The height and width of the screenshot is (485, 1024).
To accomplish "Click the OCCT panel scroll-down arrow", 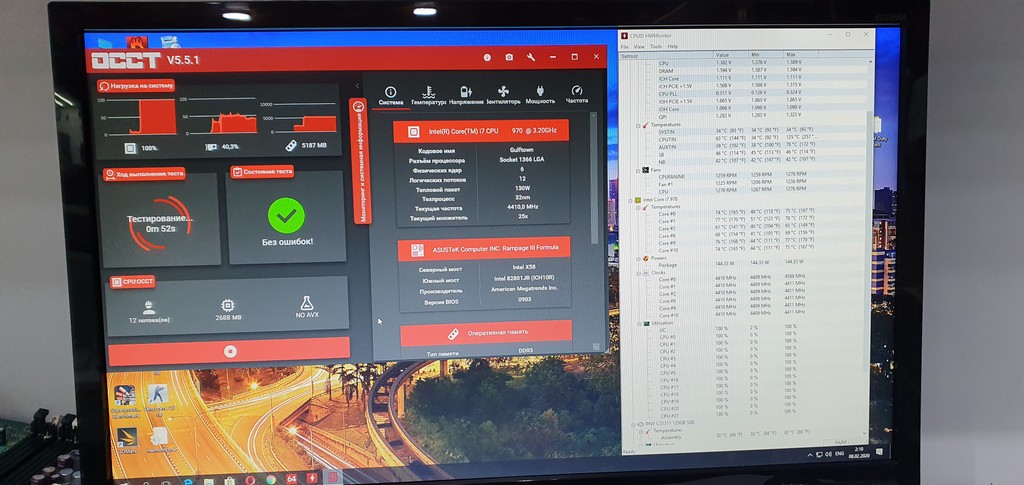I will [x=596, y=347].
